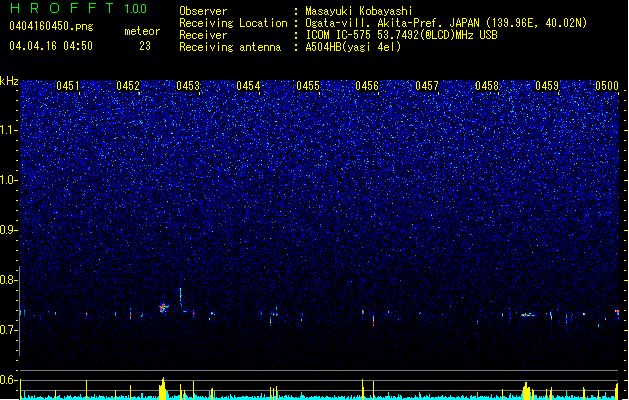Click the kHz axis unit label
The width and height of the screenshot is (629, 400).
click(9, 81)
